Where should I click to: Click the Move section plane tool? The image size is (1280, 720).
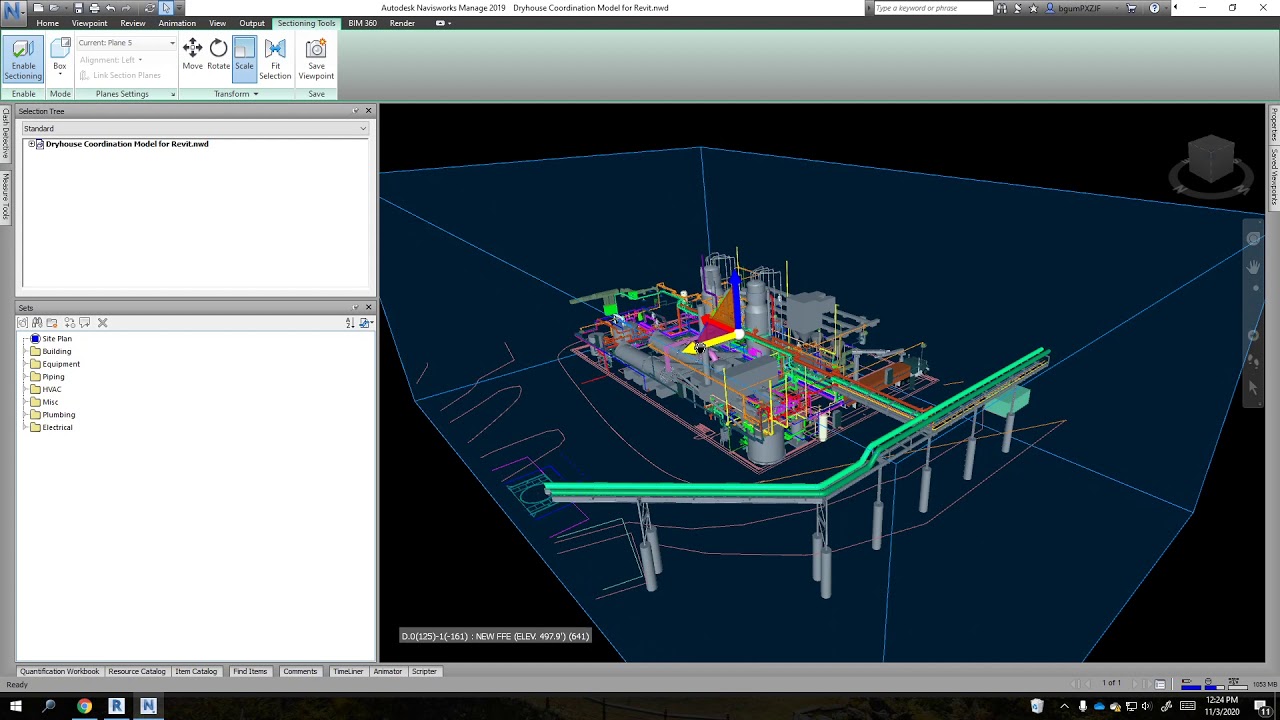[192, 56]
